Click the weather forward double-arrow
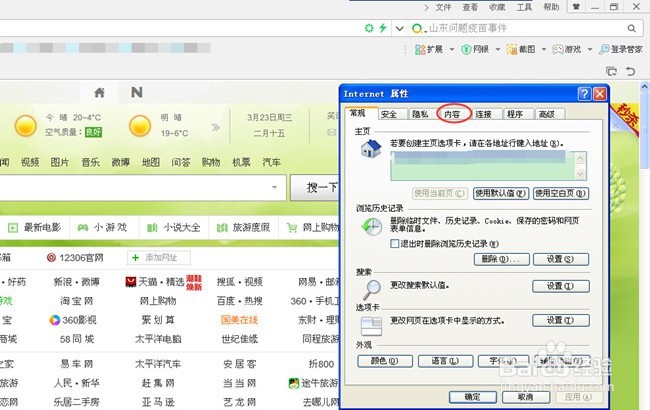This screenshot has height=410, width=650. [x=216, y=127]
